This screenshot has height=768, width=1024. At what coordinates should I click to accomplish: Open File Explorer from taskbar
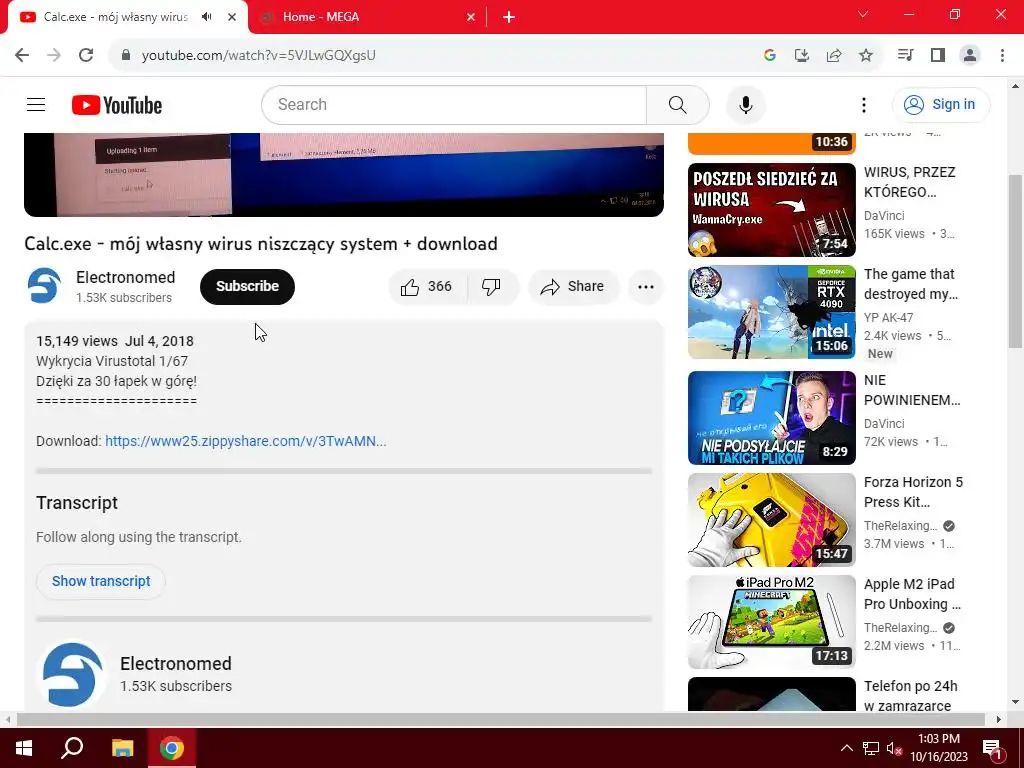point(122,748)
